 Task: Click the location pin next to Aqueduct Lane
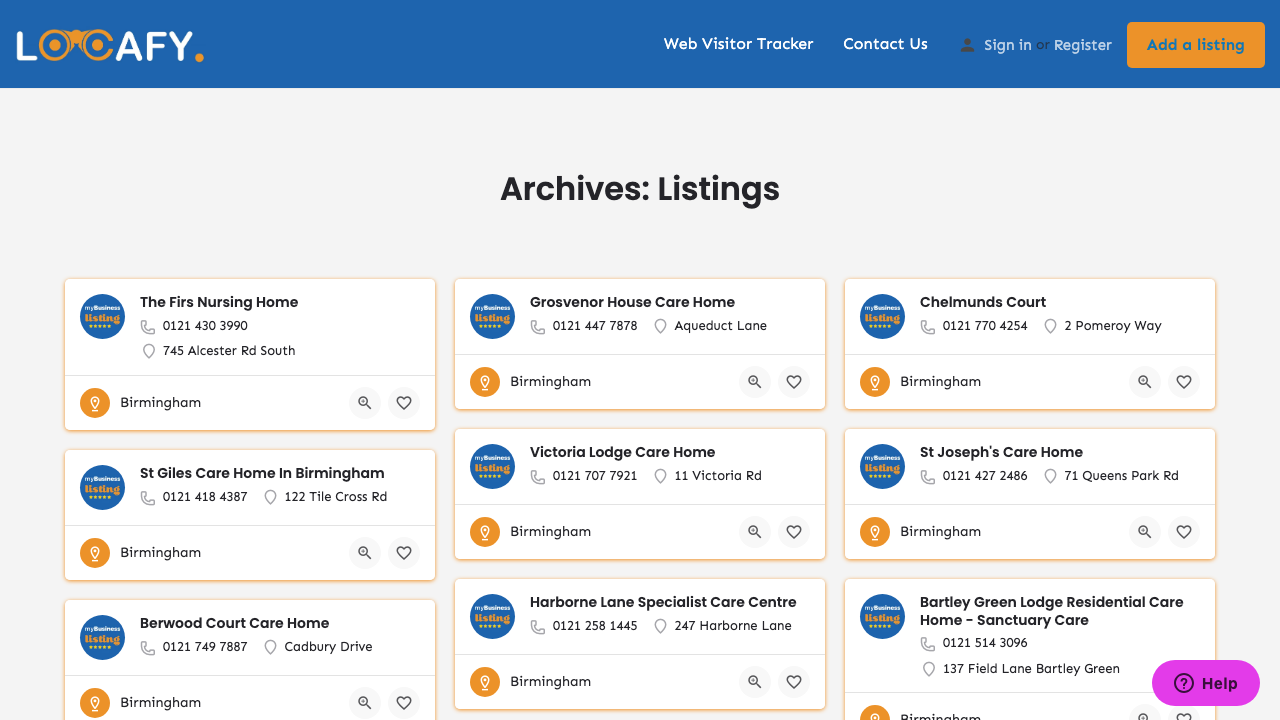[660, 326]
